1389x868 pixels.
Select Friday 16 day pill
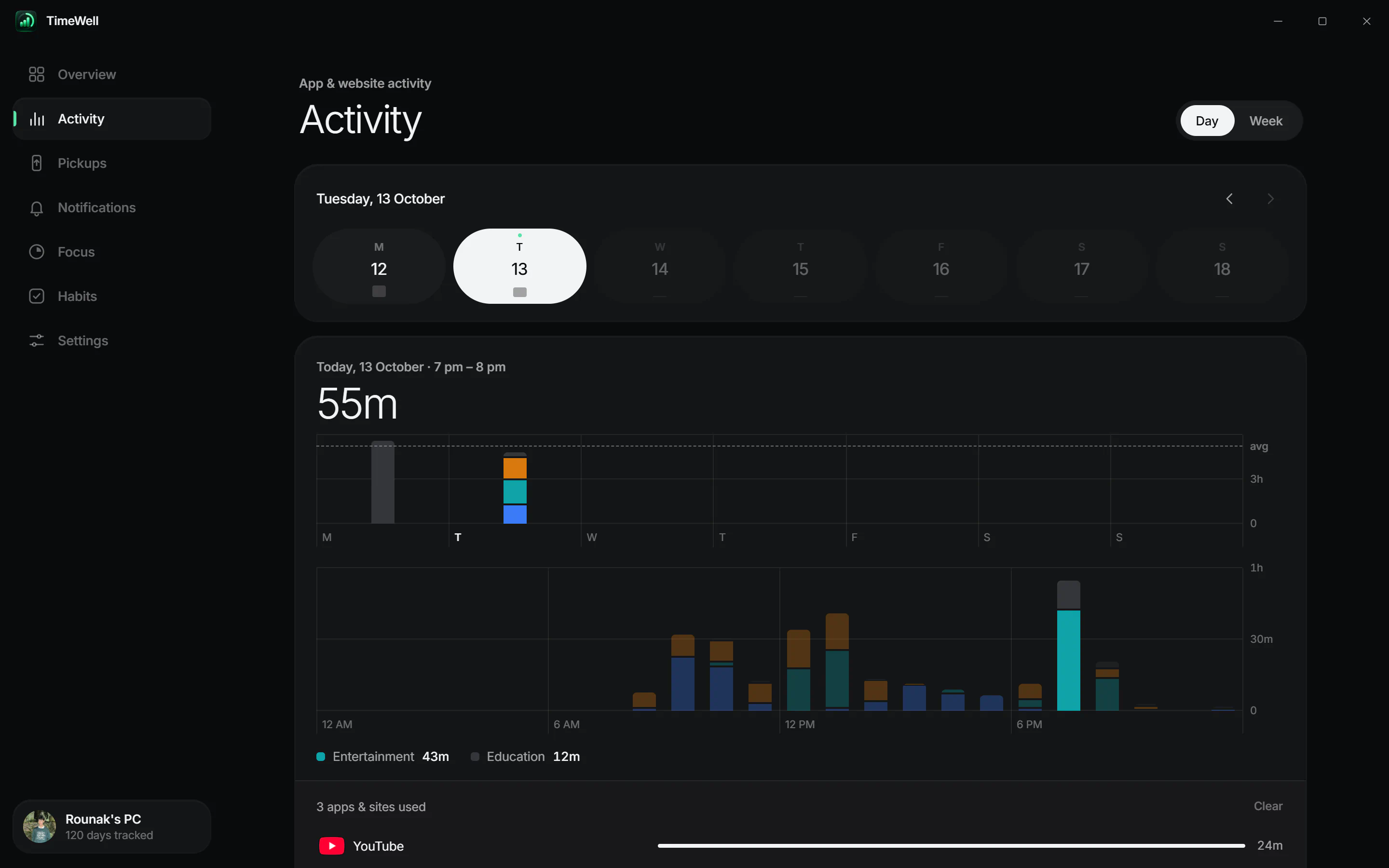941,266
